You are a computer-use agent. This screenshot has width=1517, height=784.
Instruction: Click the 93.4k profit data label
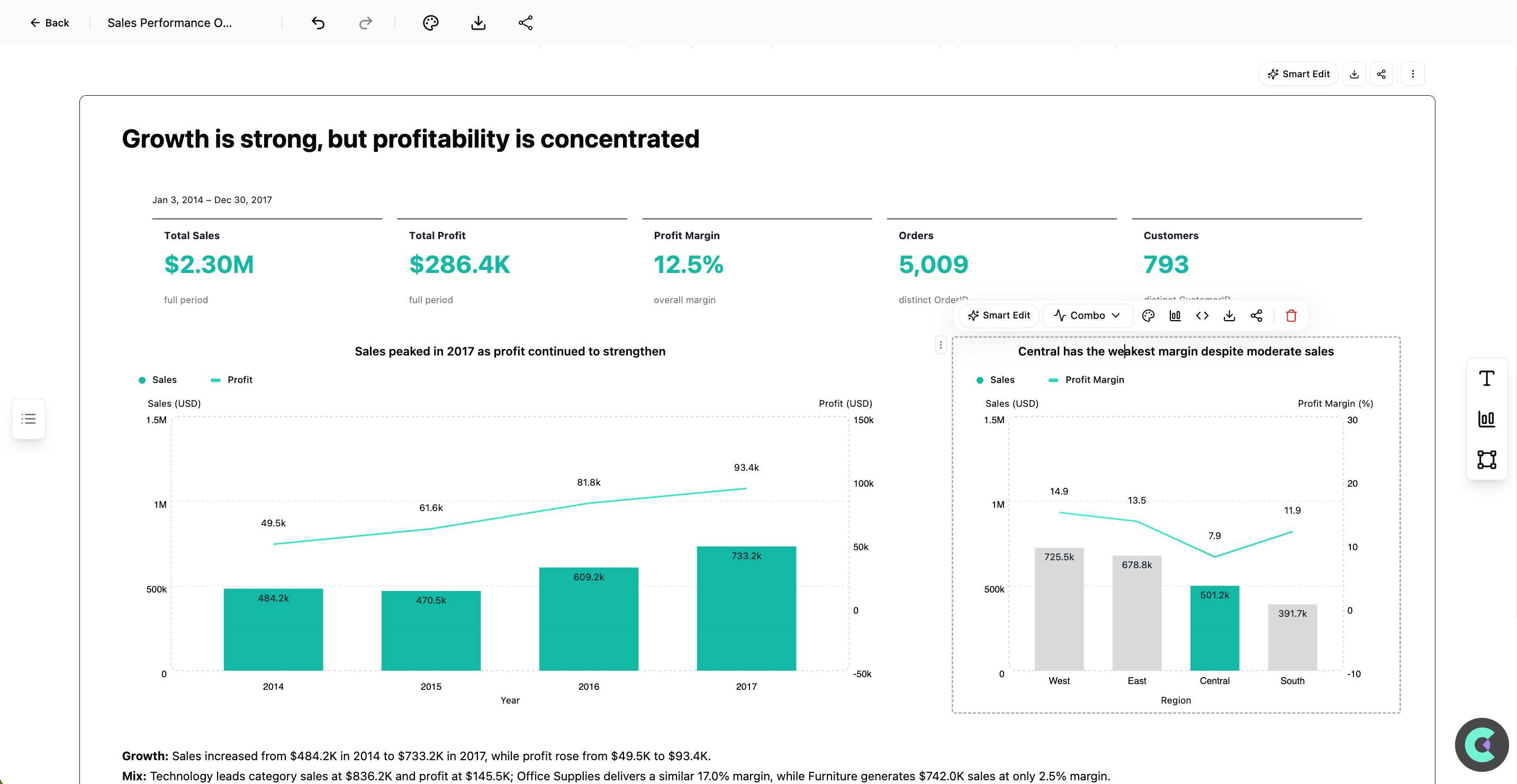[746, 468]
